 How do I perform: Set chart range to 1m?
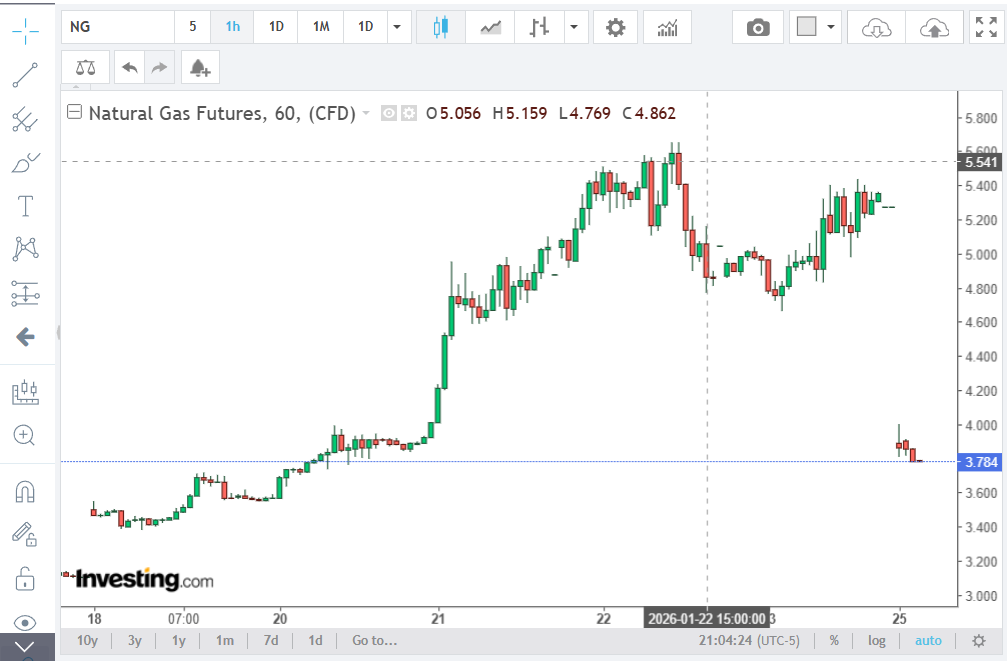225,640
